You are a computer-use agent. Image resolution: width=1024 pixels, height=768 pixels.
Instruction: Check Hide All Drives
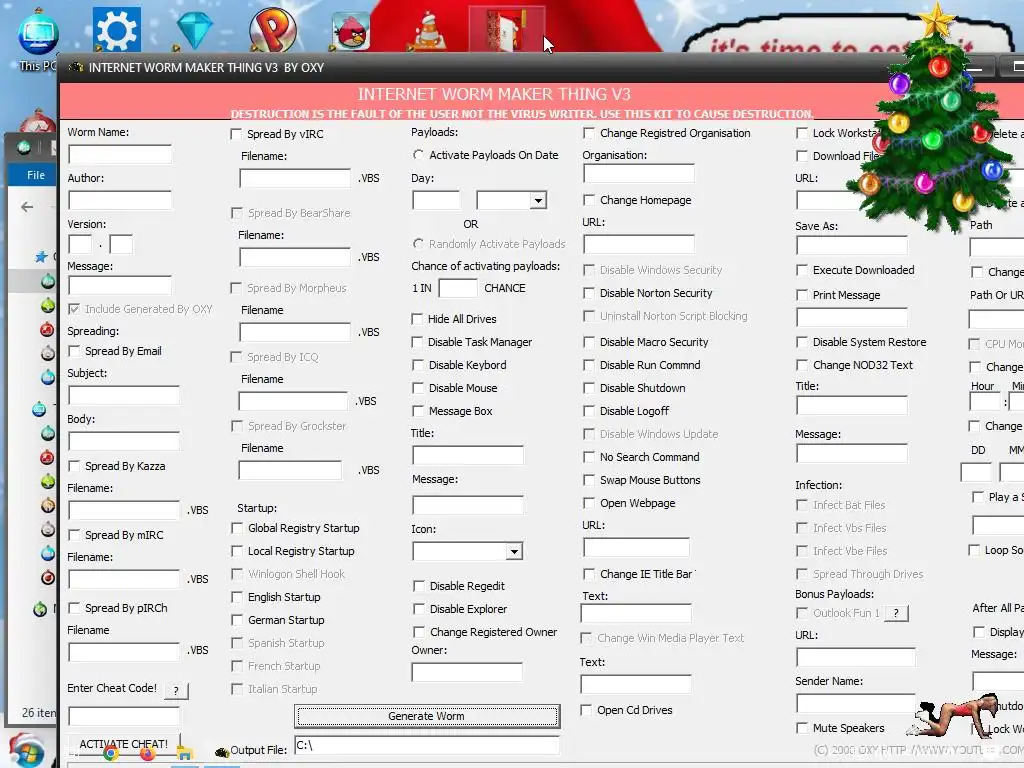point(417,319)
